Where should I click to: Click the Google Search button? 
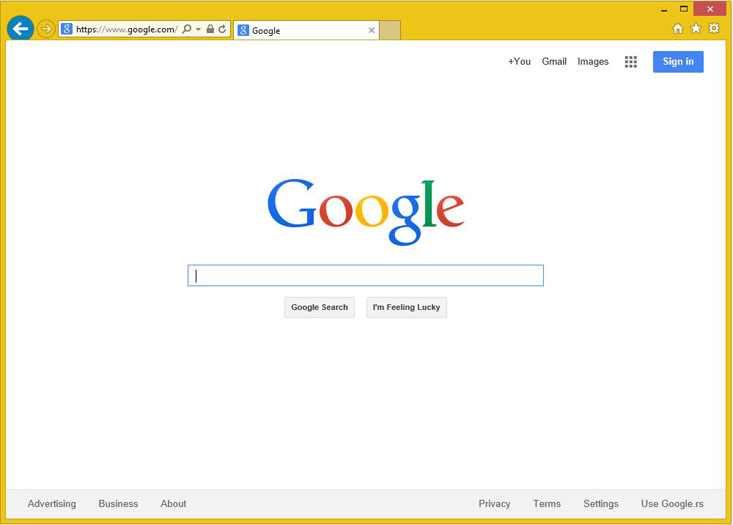pos(319,307)
